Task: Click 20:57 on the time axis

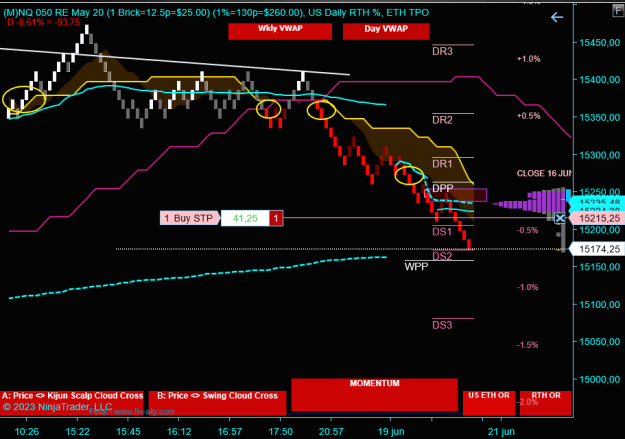Action: point(331,432)
